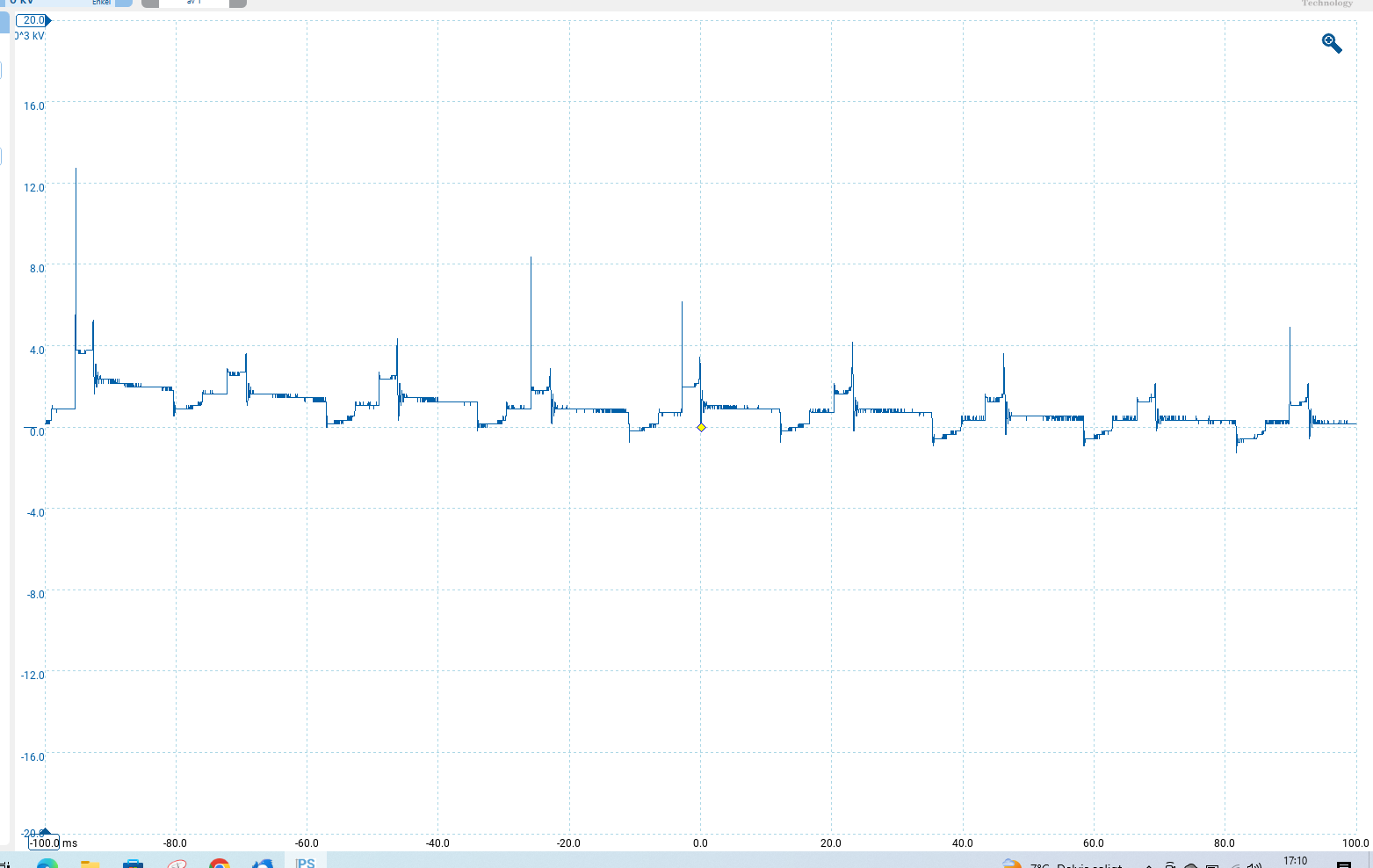Click the 80.0 label on time axis

1225,843
